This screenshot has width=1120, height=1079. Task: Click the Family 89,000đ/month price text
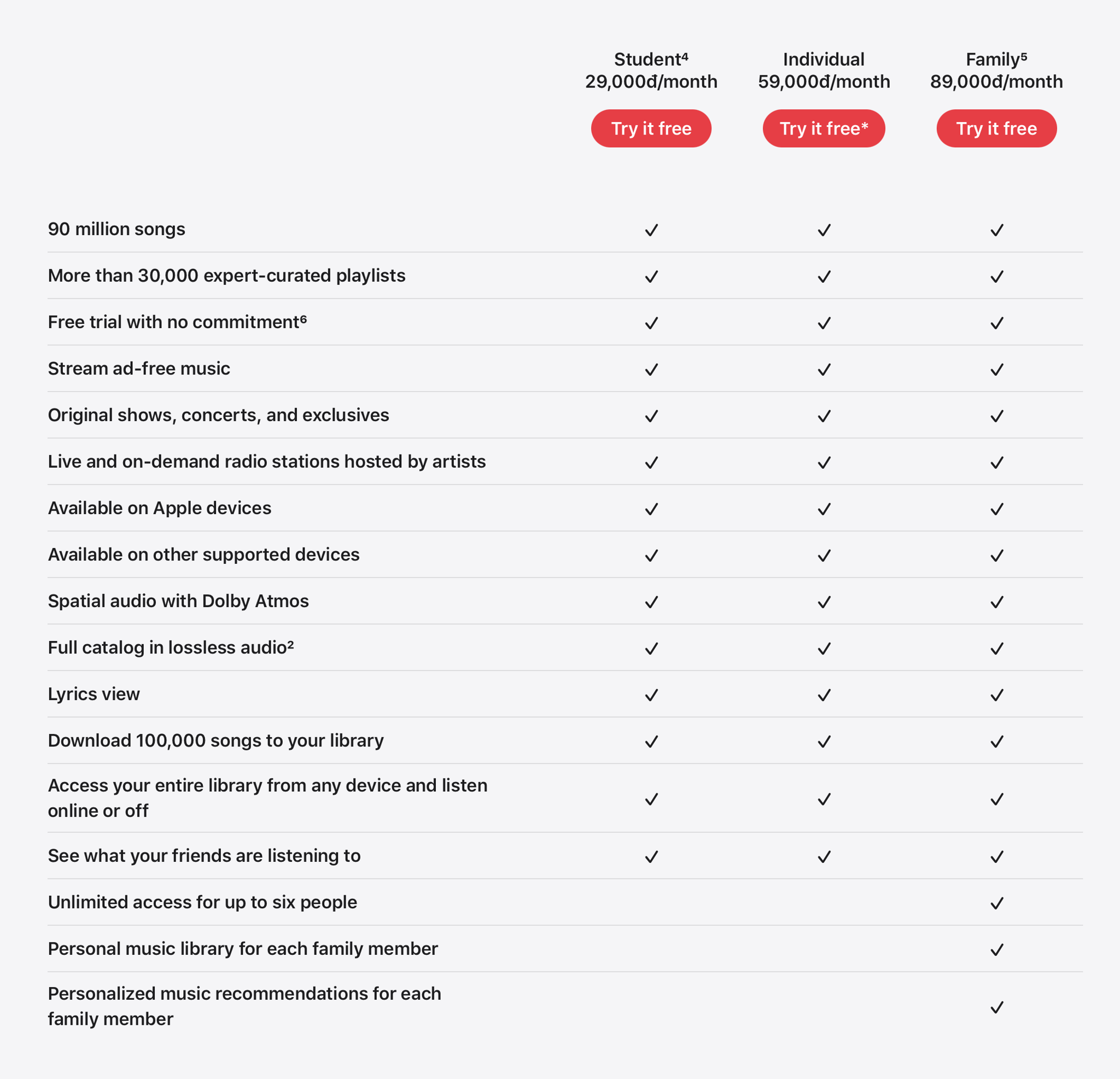pos(996,81)
